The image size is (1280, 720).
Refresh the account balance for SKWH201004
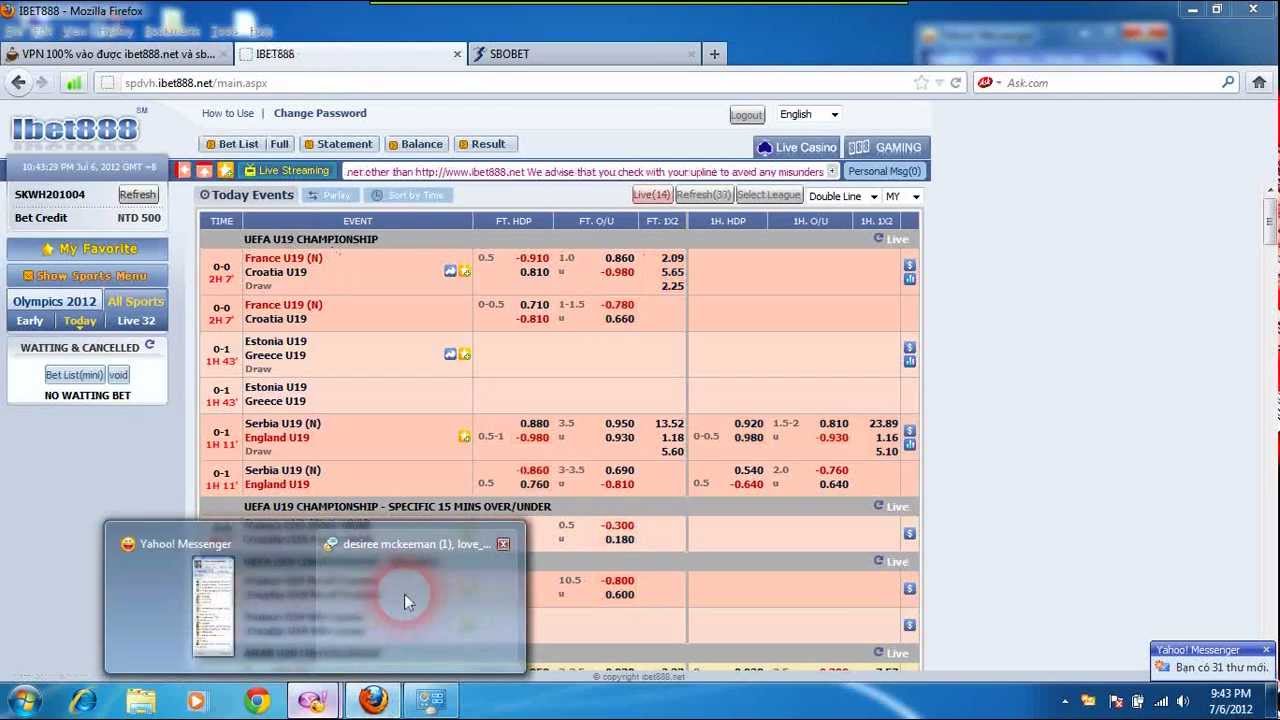pos(138,195)
